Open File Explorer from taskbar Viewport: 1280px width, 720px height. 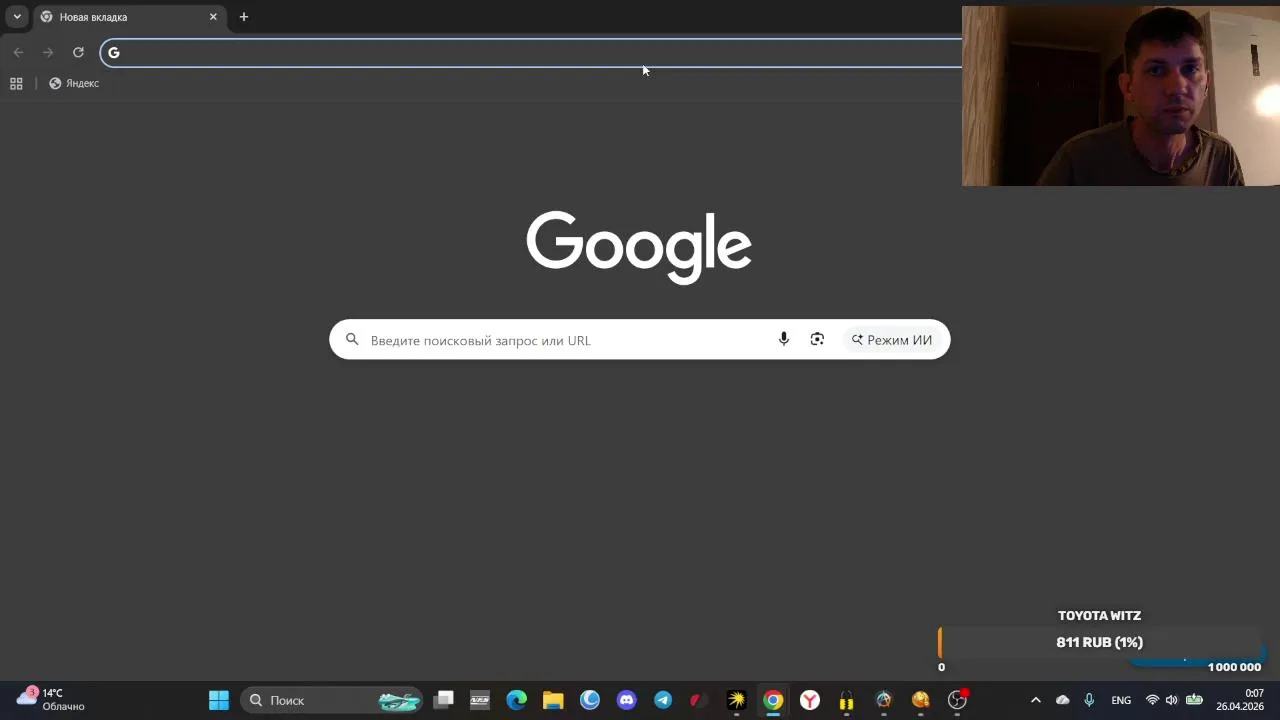click(x=553, y=700)
